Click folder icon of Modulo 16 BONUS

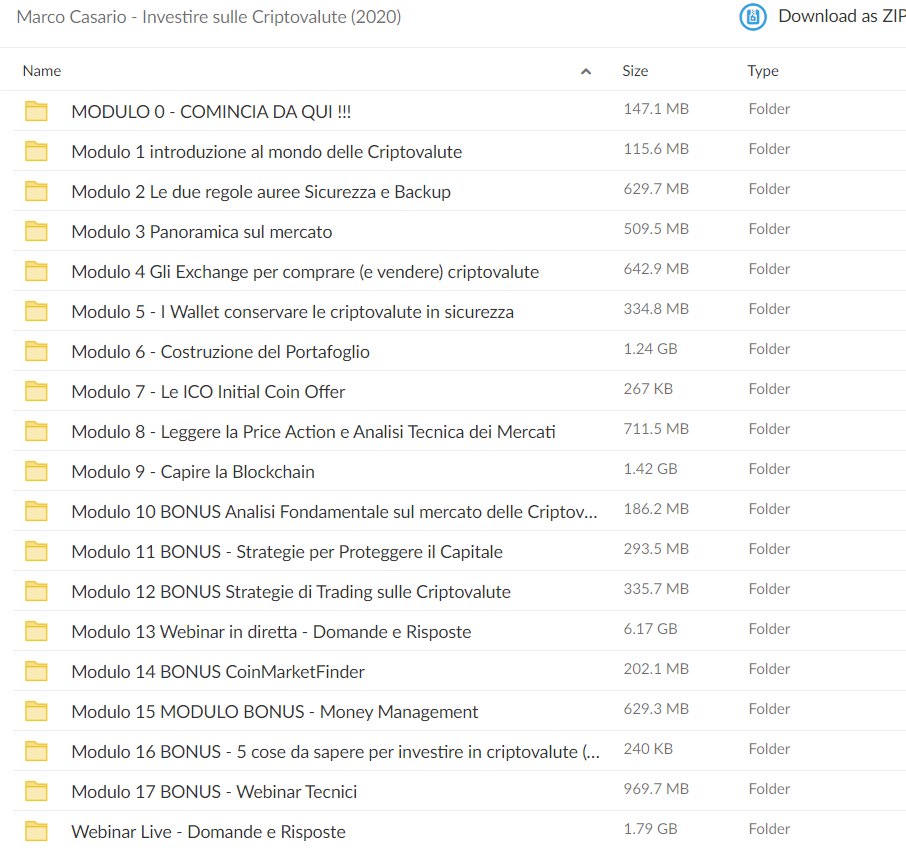36,751
